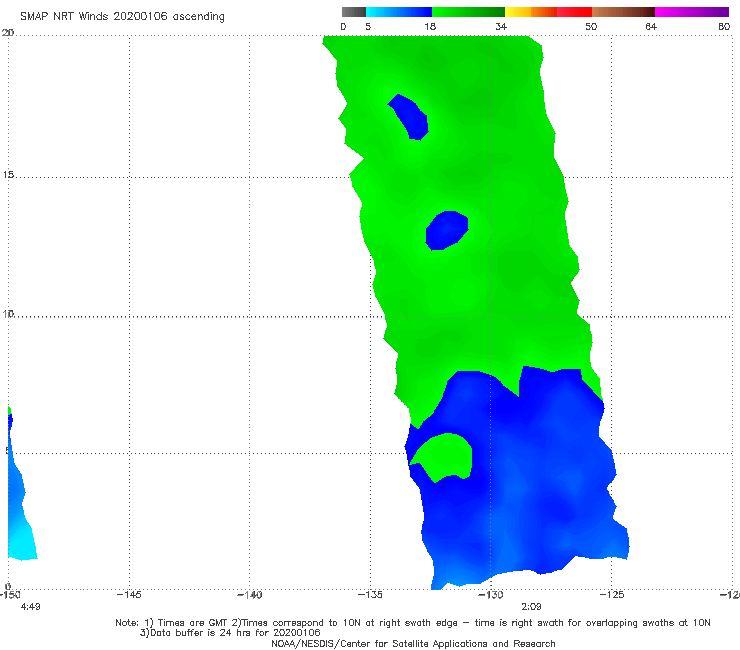The height and width of the screenshot is (650, 740).
Task: Click the longitude axis label -130
Action: 491,595
